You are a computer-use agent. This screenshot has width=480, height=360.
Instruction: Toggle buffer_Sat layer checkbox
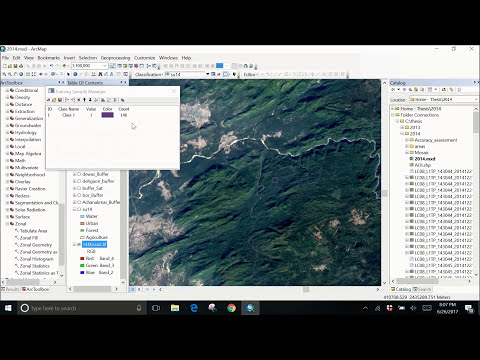(x=79, y=188)
